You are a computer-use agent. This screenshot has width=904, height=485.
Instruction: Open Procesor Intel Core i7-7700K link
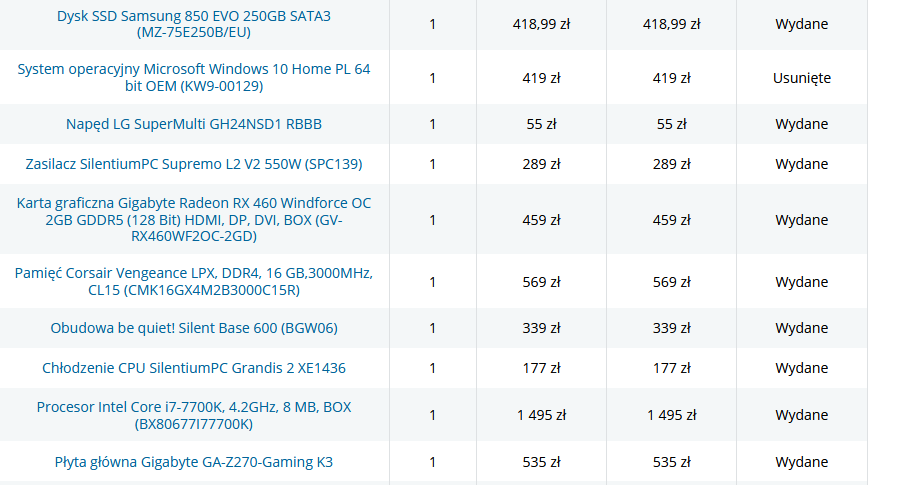click(x=194, y=415)
